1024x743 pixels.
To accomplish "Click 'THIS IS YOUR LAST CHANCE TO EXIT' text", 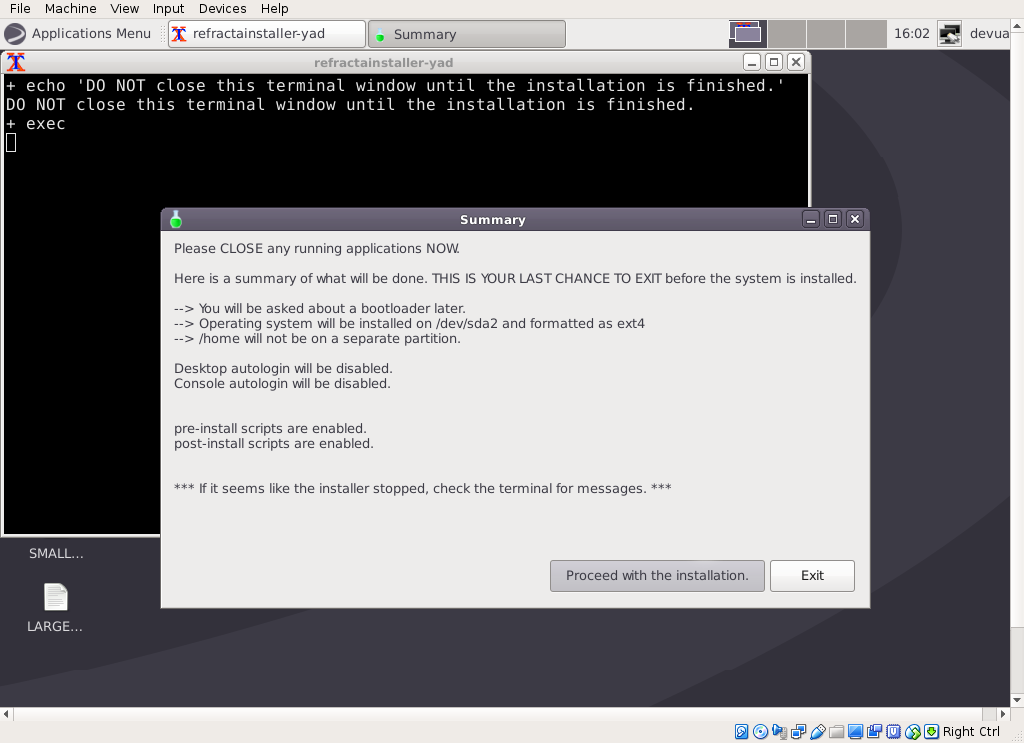I will (x=547, y=279).
